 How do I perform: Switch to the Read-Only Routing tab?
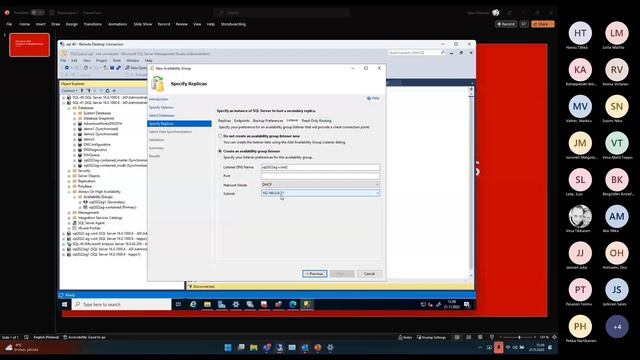click(x=316, y=120)
